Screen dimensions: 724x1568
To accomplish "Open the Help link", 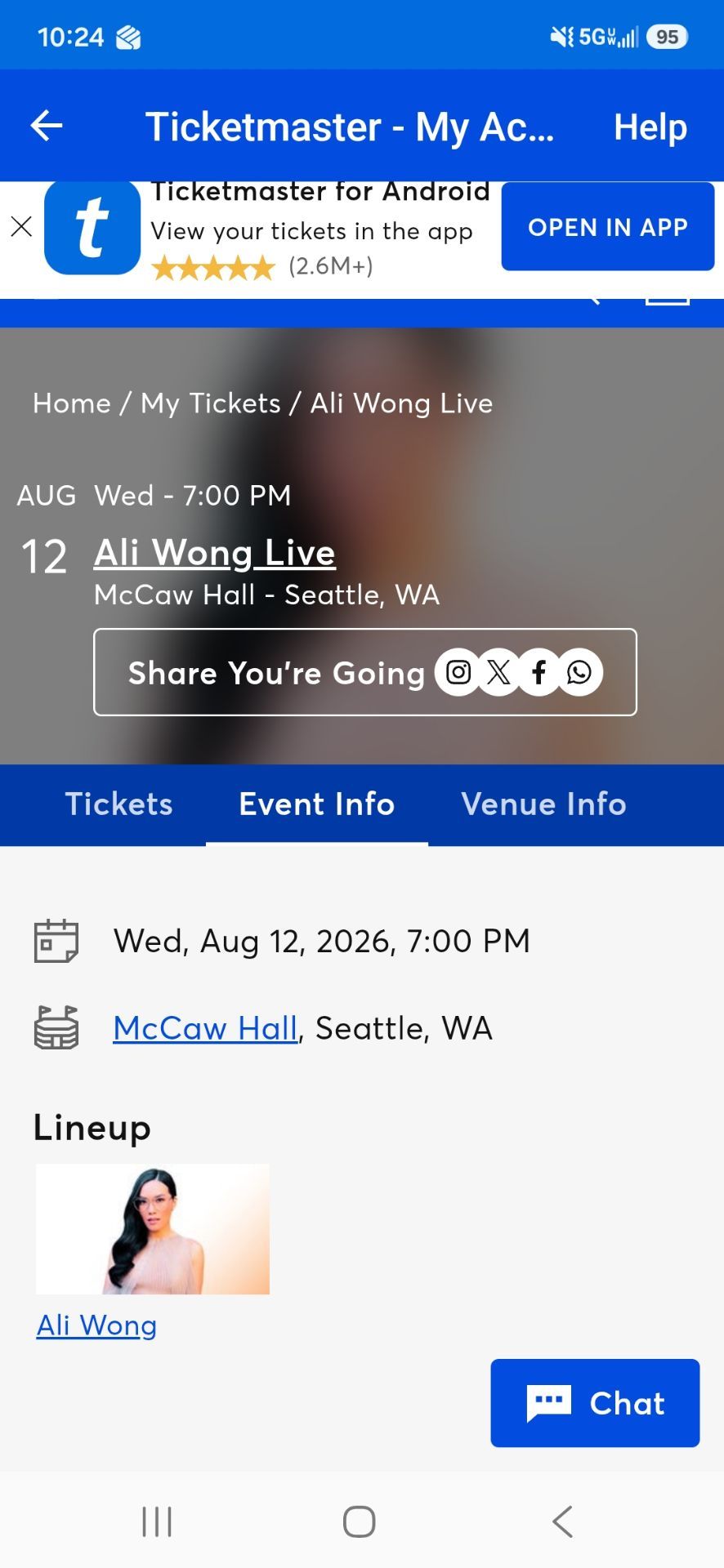I will [650, 127].
